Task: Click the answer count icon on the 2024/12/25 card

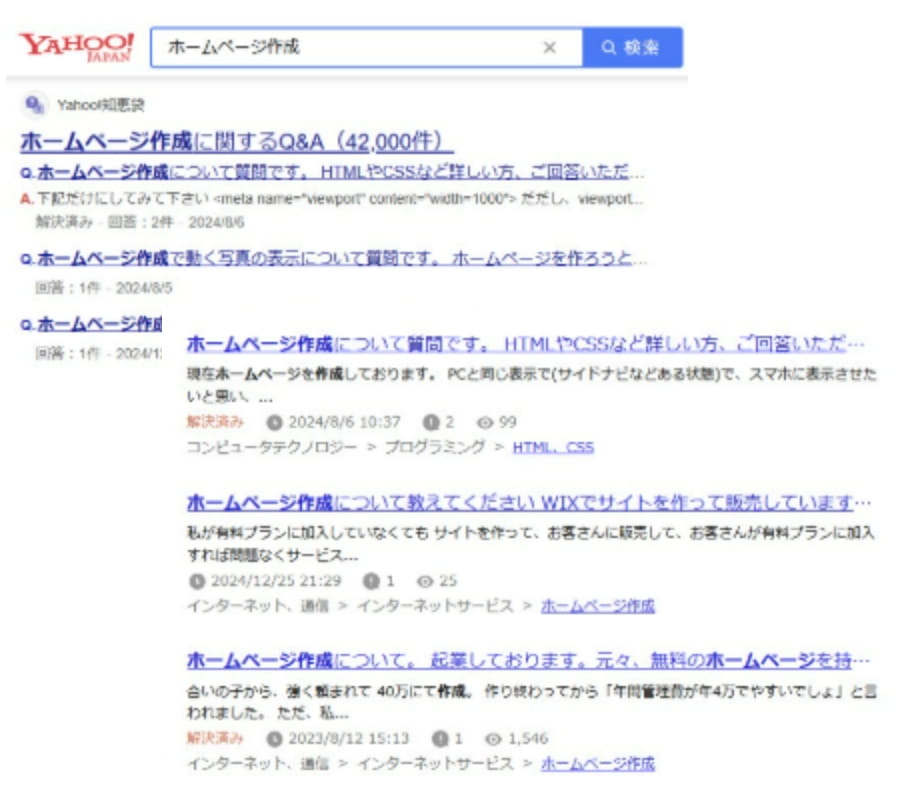Action: coord(371,581)
